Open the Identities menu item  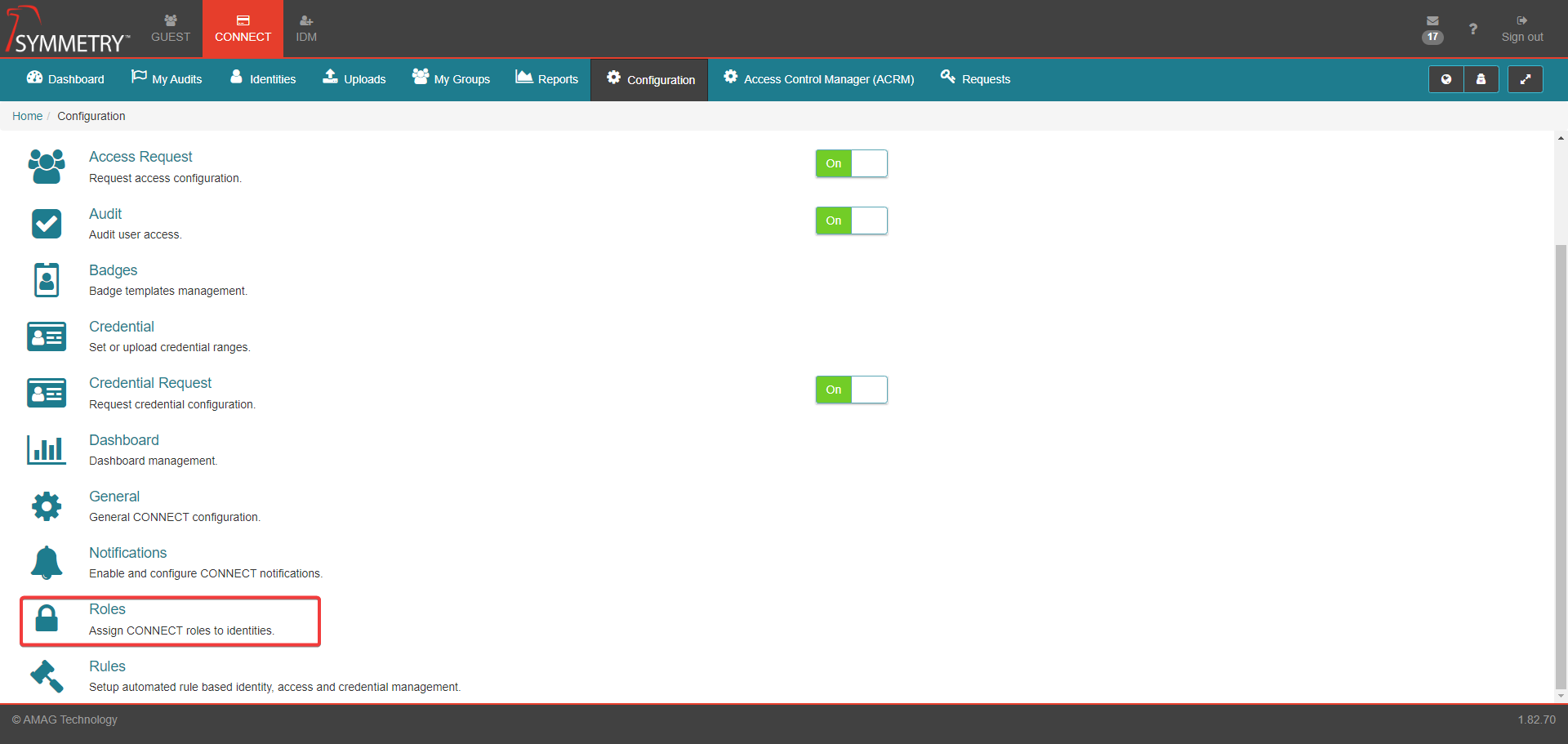(x=263, y=79)
